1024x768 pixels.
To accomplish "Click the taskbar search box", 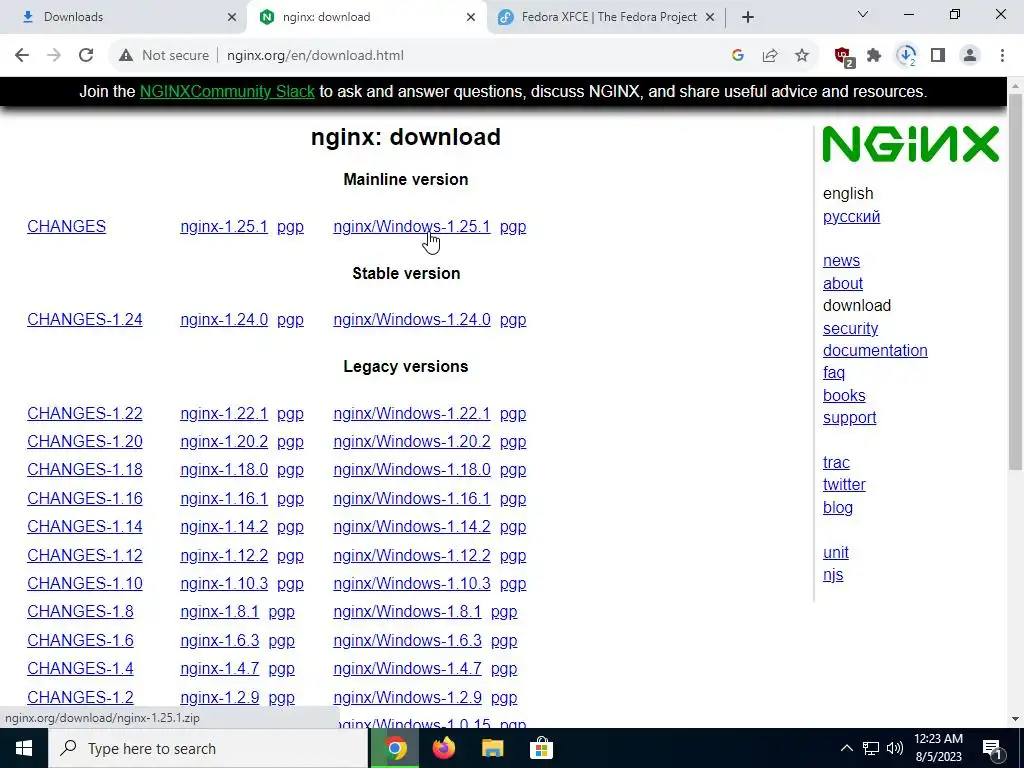I will 208,748.
